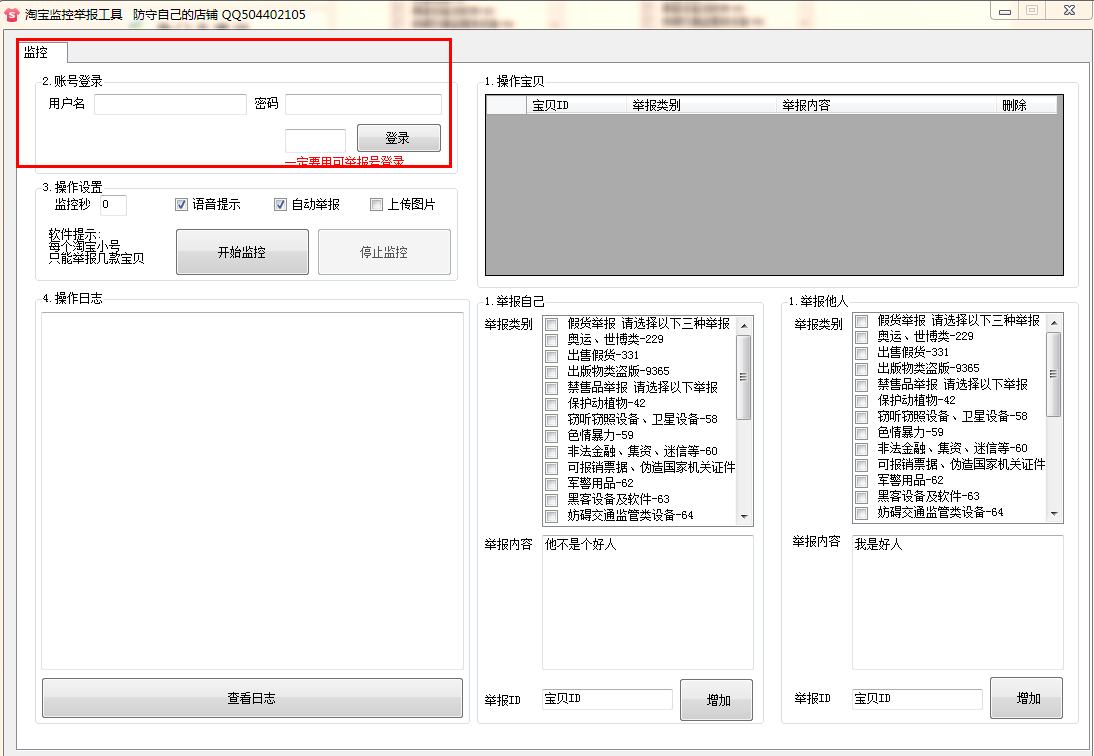Check 非法金融 in 举报他人 list
The height and width of the screenshot is (756, 1094).
point(862,450)
